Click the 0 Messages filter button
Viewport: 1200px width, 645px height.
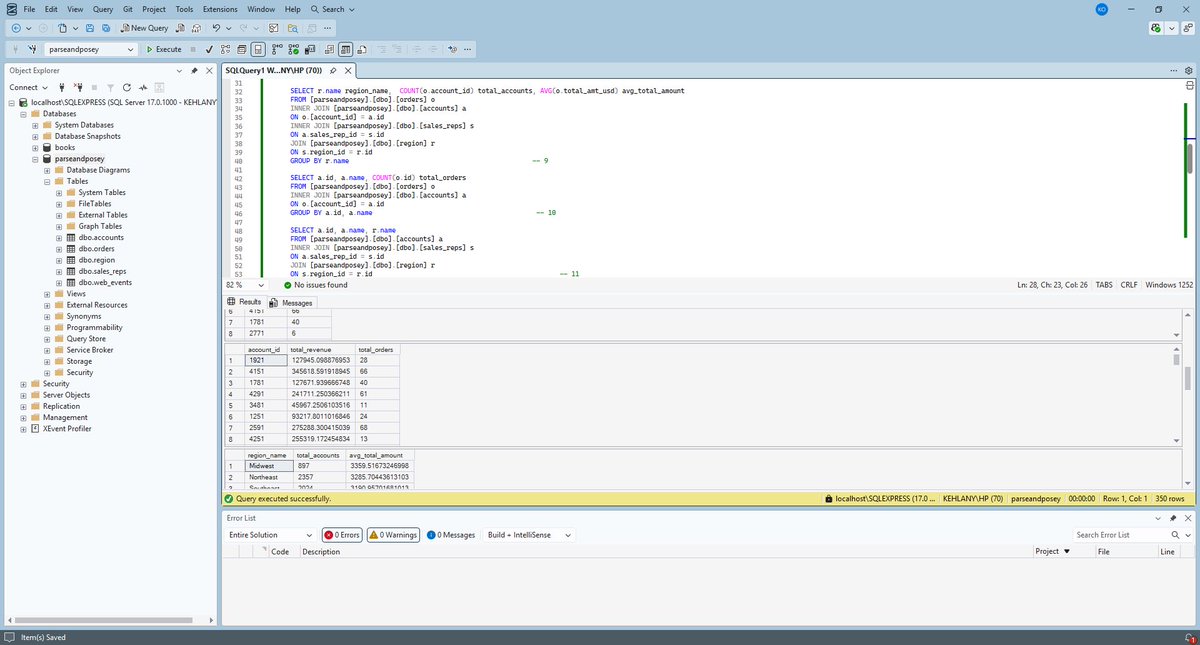click(x=451, y=535)
